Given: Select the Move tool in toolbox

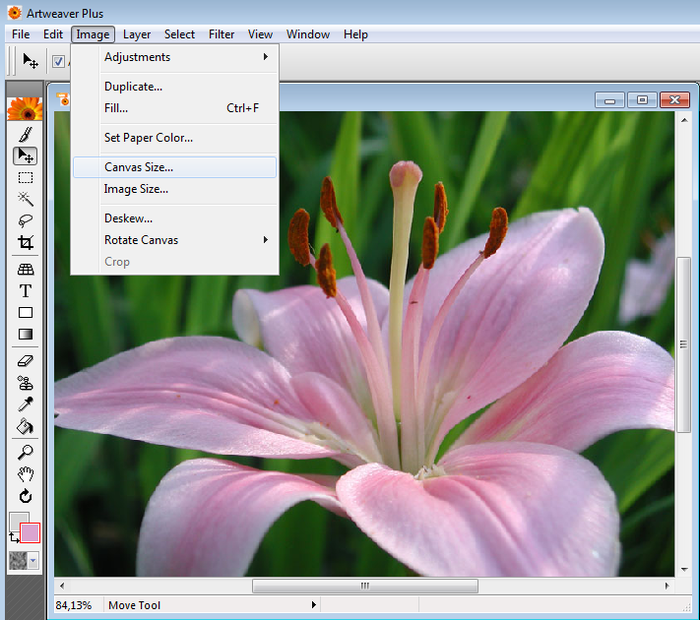Looking at the screenshot, I should [25, 156].
